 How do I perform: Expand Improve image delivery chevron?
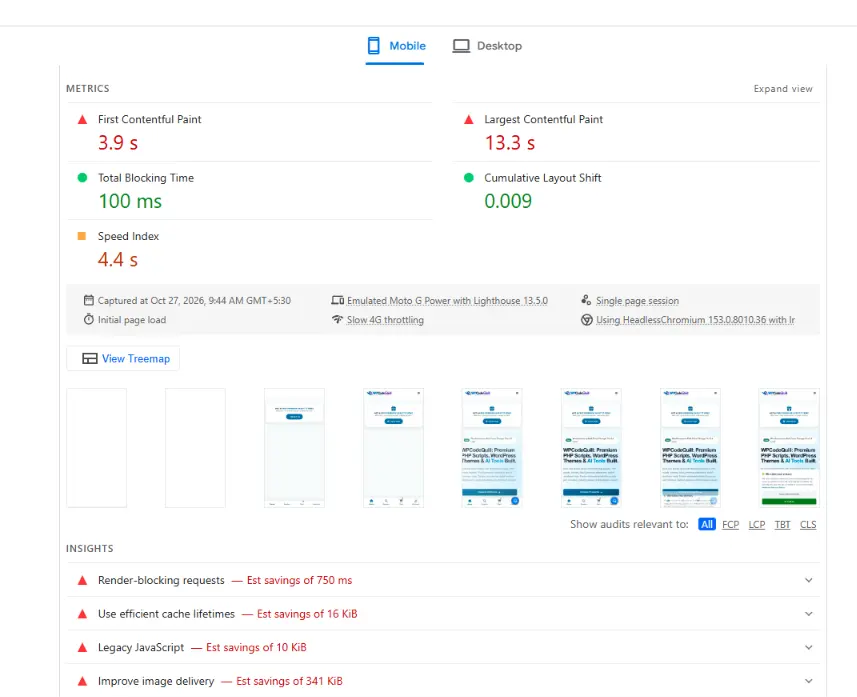click(x=808, y=681)
